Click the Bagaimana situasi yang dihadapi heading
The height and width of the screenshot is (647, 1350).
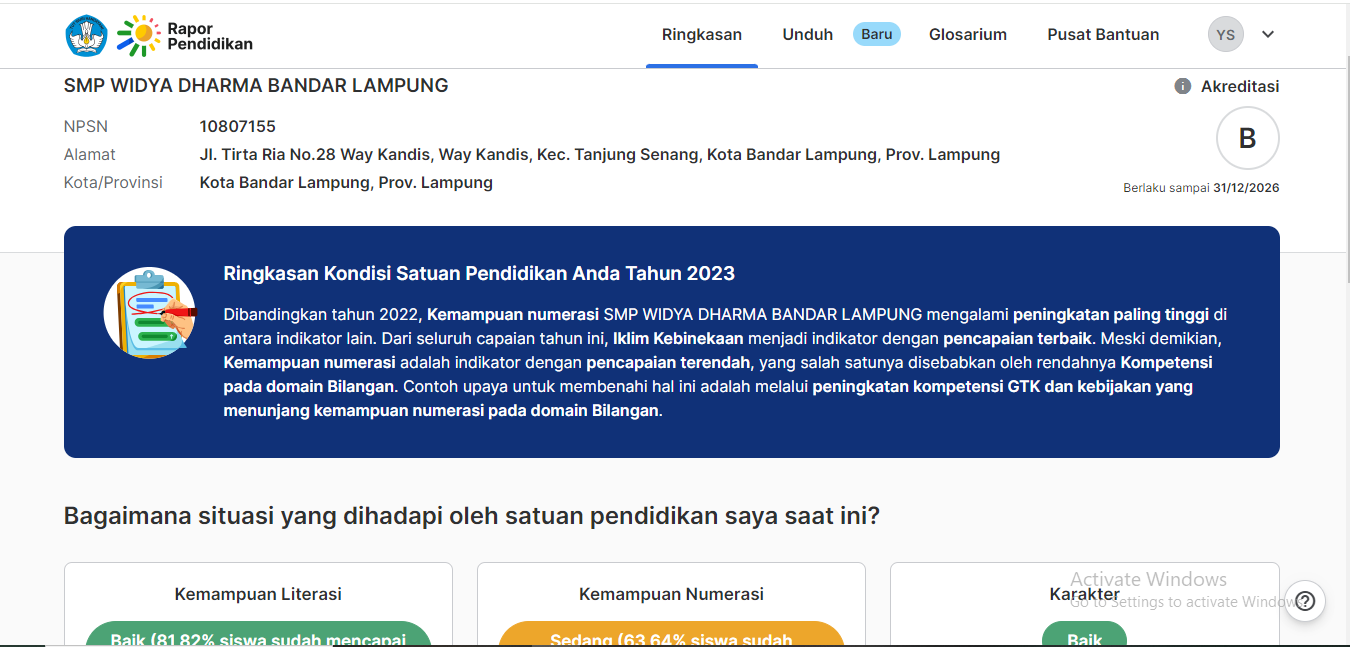pos(472,516)
